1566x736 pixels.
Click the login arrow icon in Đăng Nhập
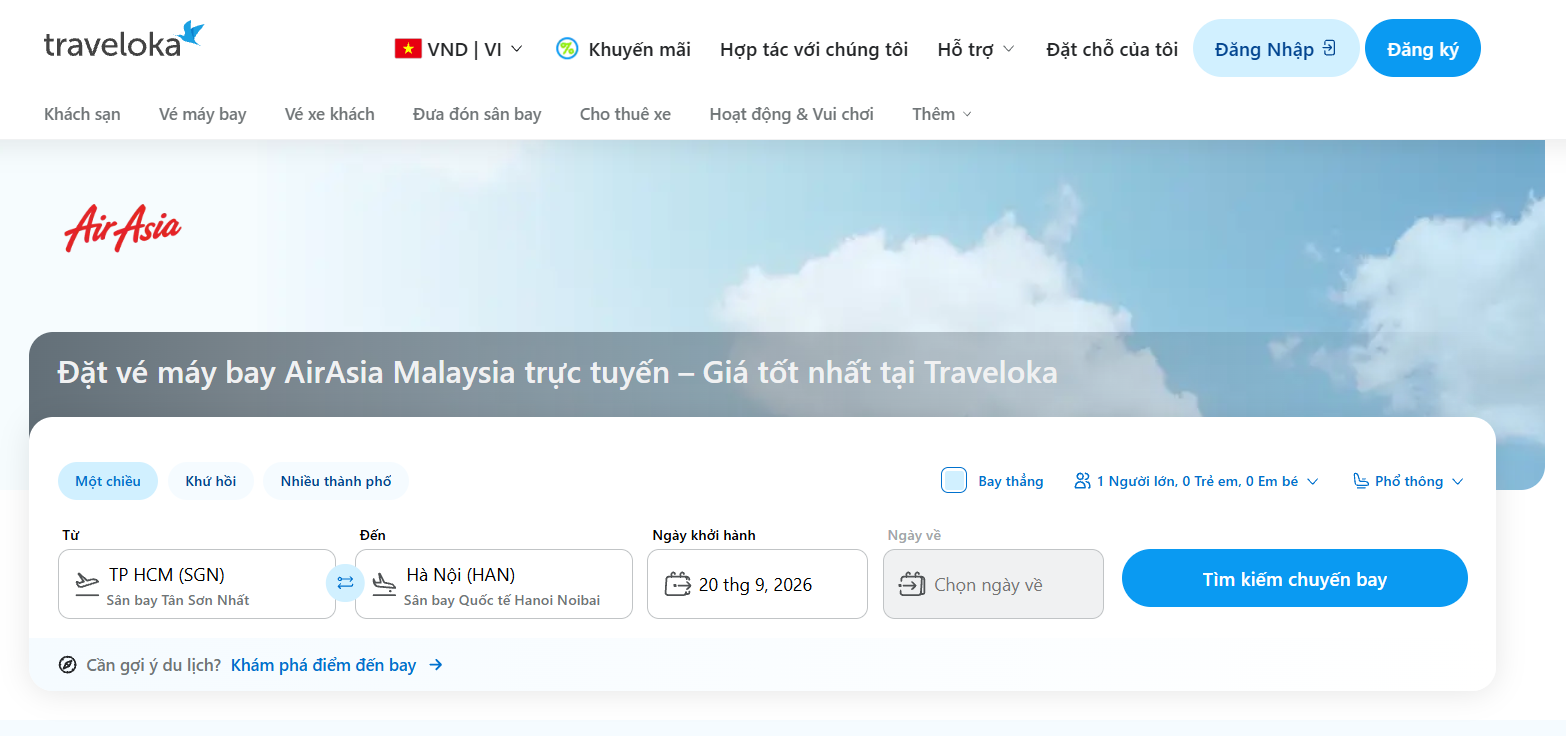coord(1329,48)
